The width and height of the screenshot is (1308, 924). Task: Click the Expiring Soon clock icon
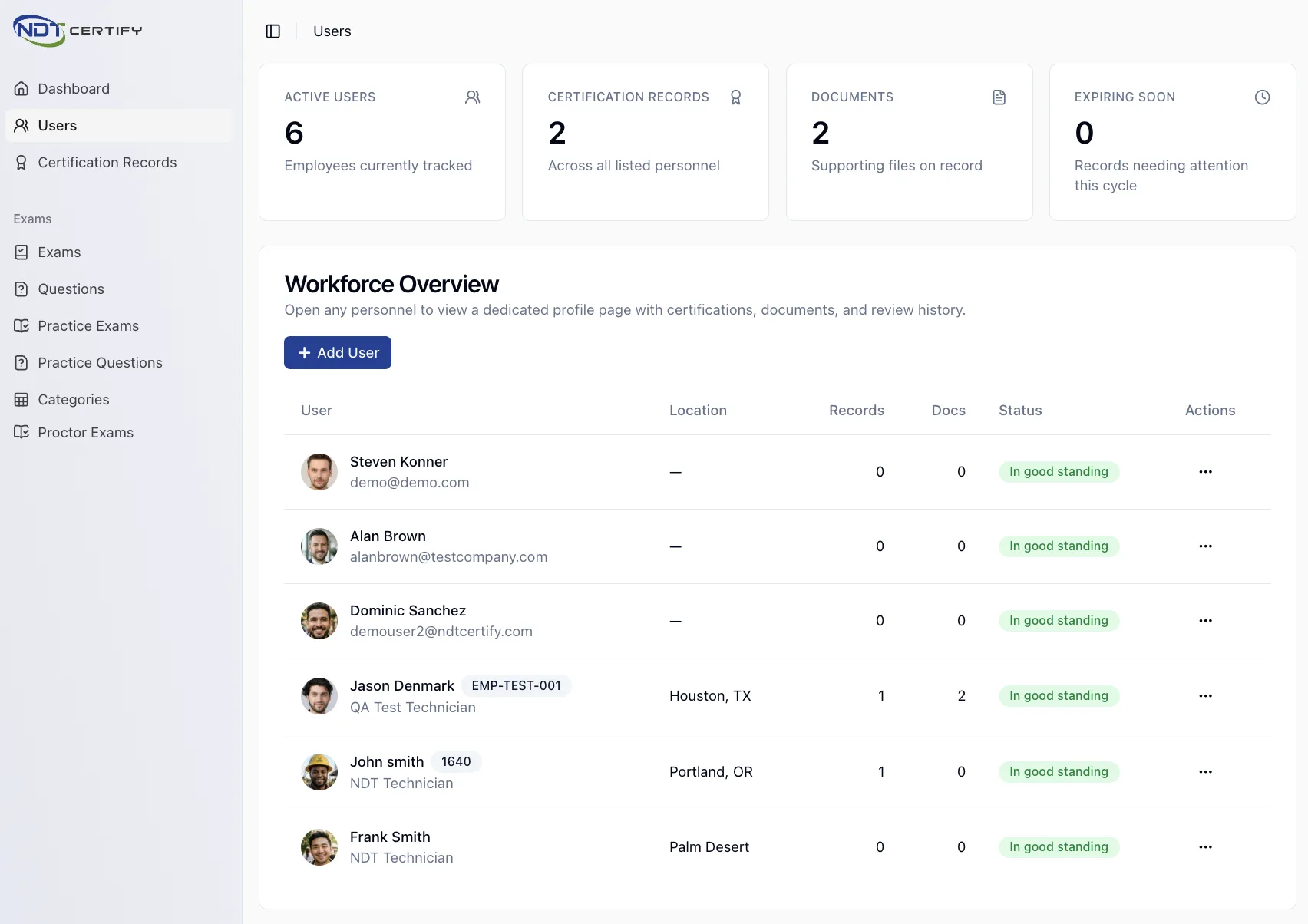(x=1262, y=97)
